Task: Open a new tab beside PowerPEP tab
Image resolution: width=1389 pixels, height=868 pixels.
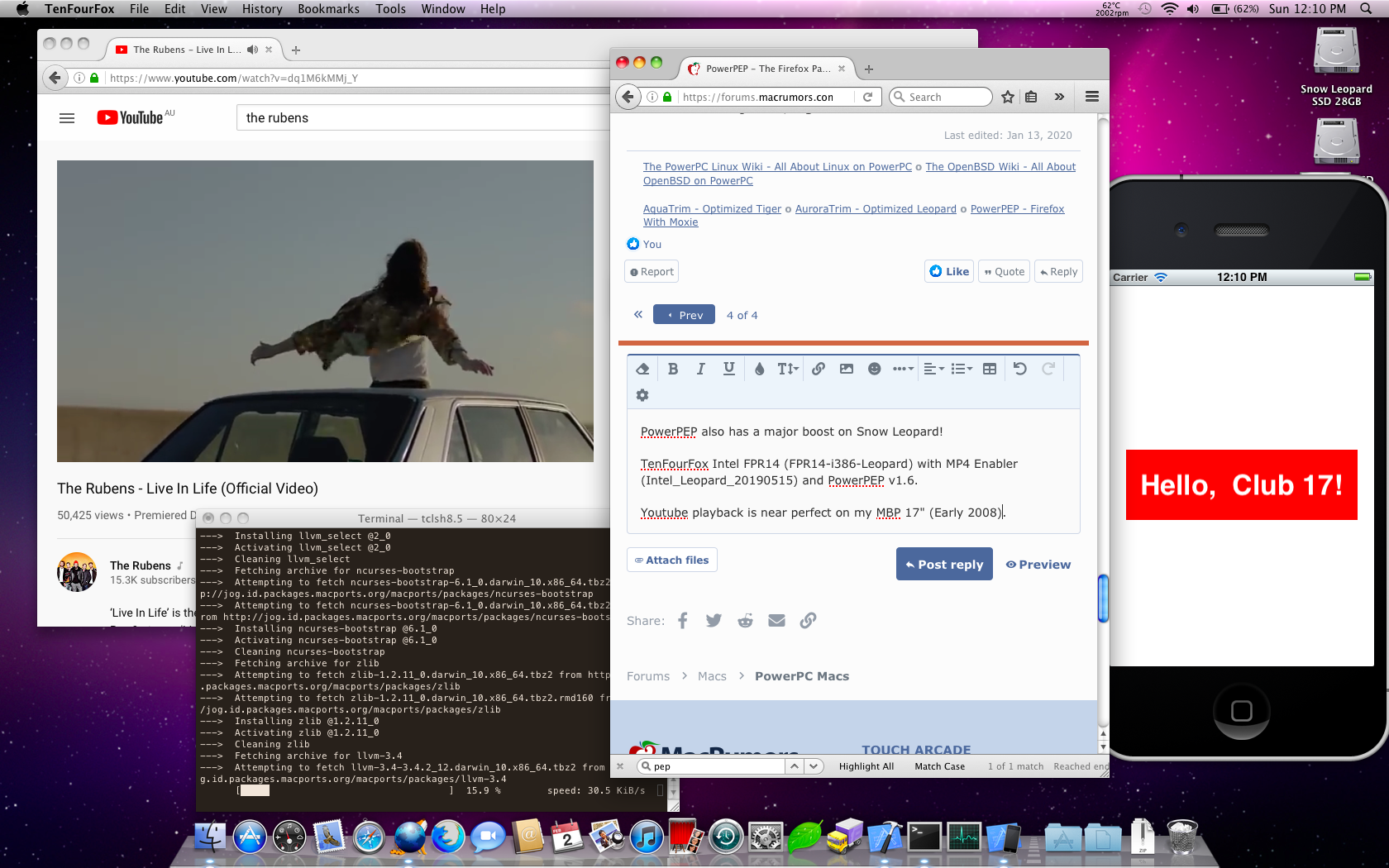Action: (868, 69)
